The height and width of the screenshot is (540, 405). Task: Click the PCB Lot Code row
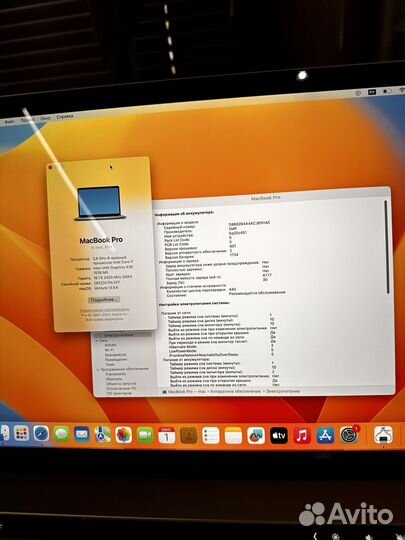197,243
